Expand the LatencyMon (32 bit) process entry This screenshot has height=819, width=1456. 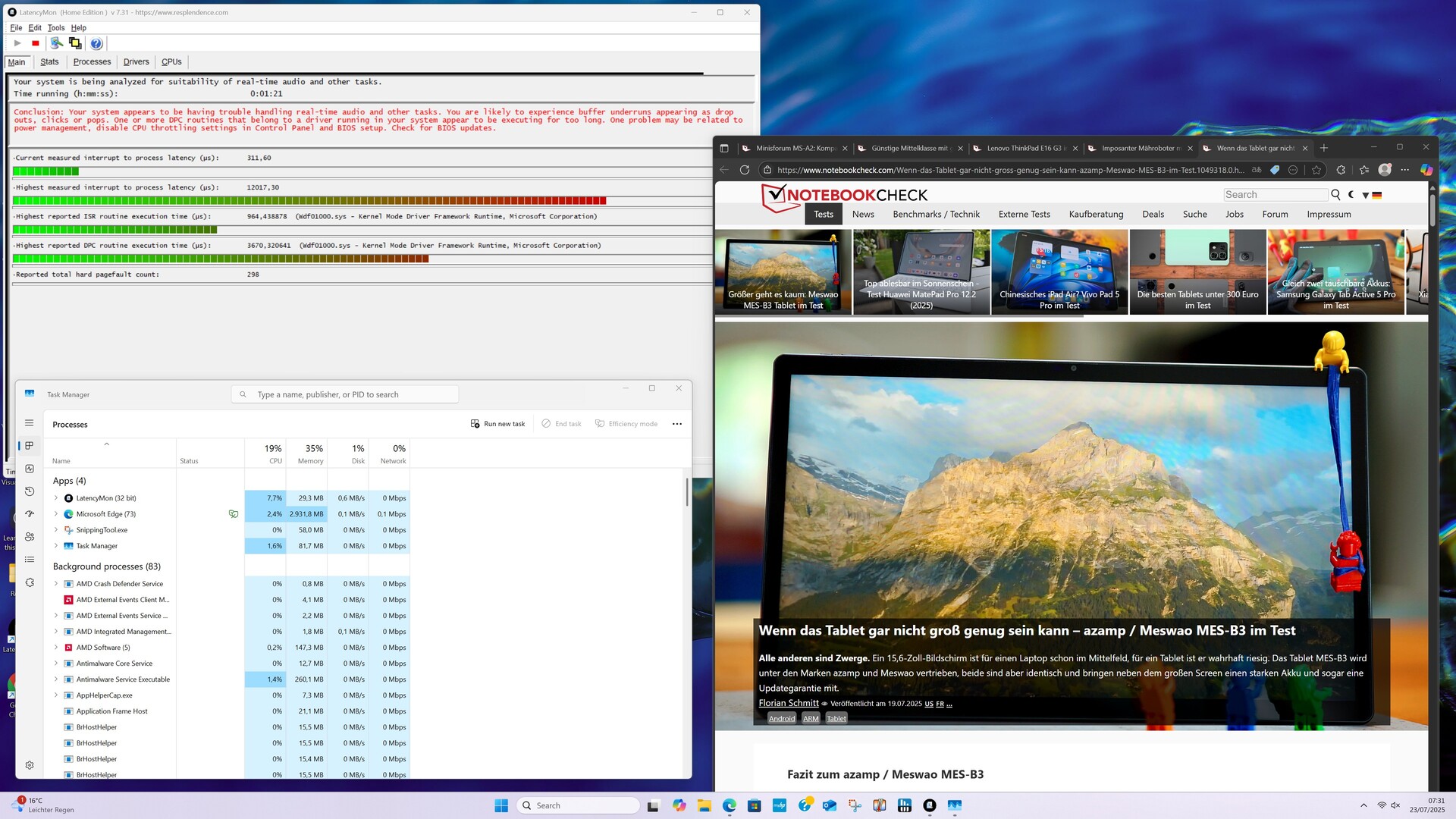coord(56,498)
